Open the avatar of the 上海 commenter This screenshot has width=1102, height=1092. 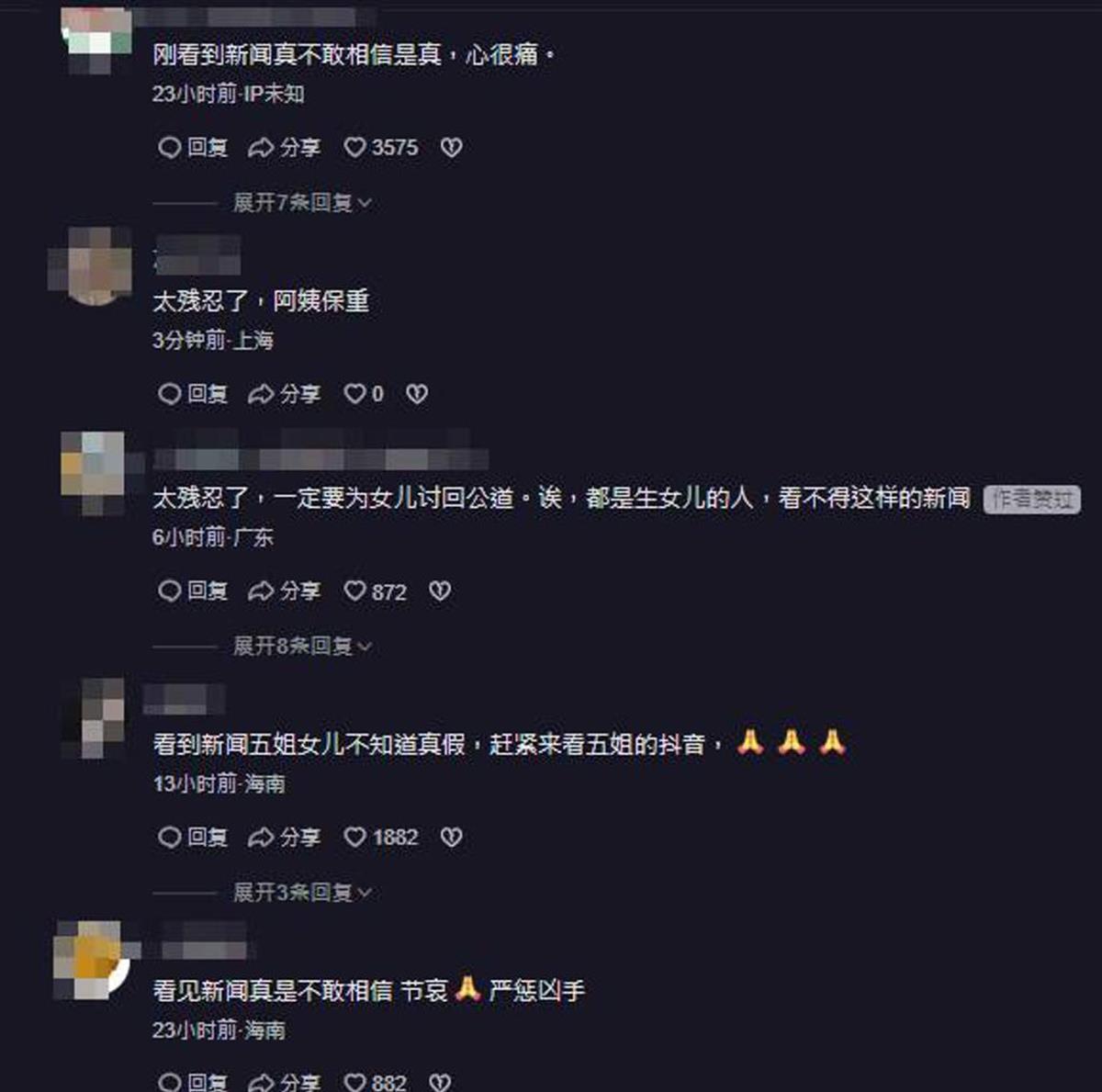[90, 265]
